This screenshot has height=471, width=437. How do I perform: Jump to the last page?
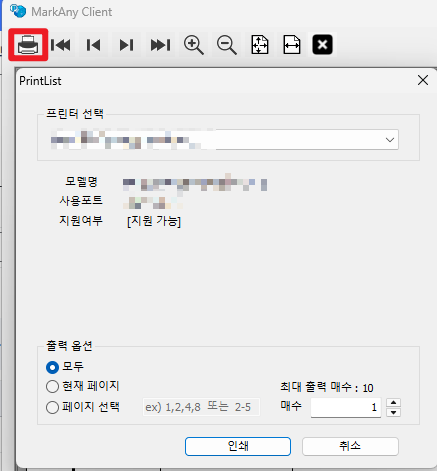pyautogui.click(x=160, y=45)
